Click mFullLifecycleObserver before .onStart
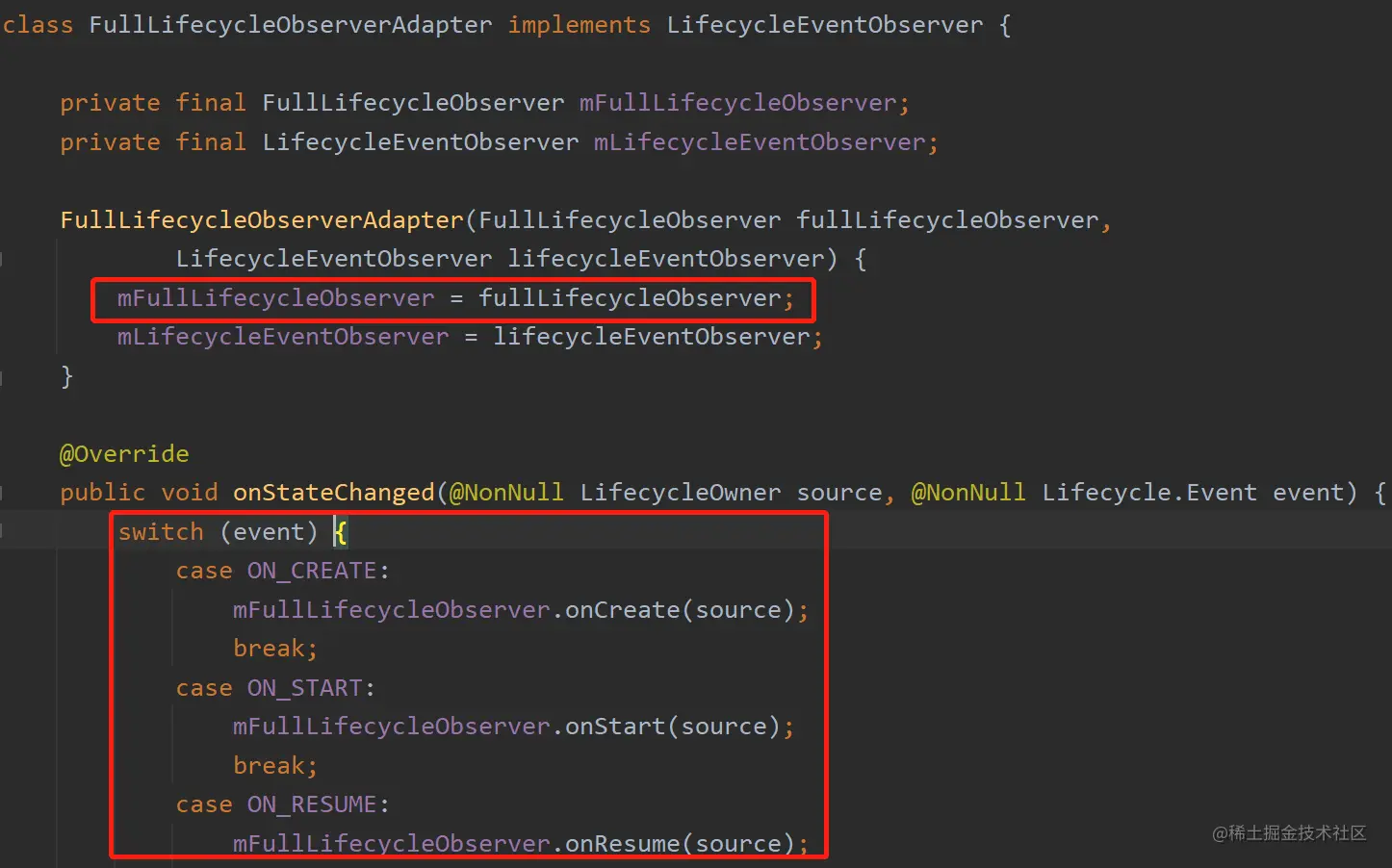Viewport: 1392px width, 868px height. pos(392,727)
